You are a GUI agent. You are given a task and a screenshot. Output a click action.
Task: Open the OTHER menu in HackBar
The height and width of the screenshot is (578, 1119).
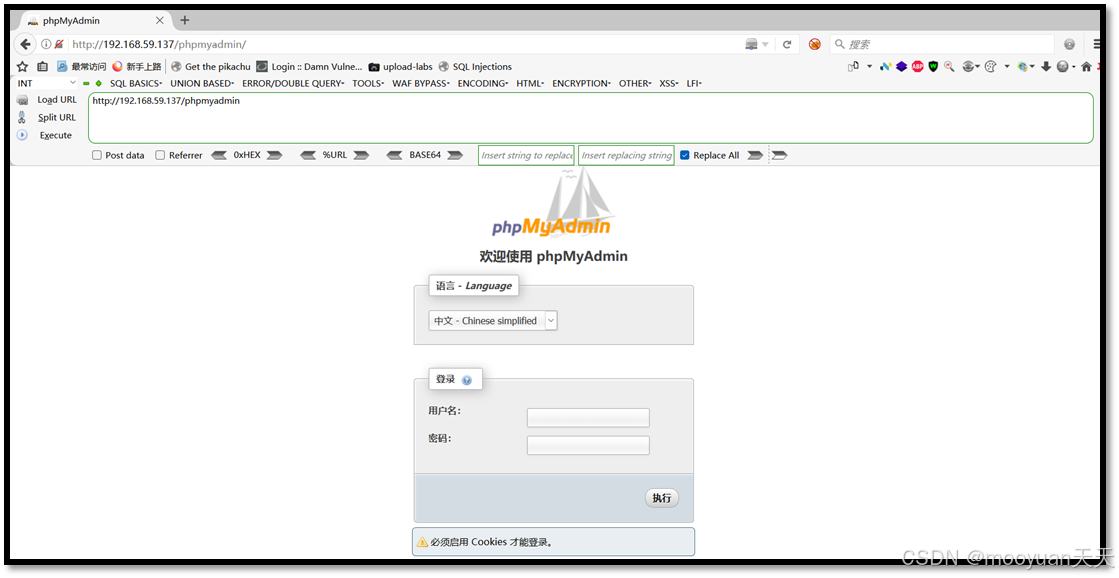coord(635,83)
